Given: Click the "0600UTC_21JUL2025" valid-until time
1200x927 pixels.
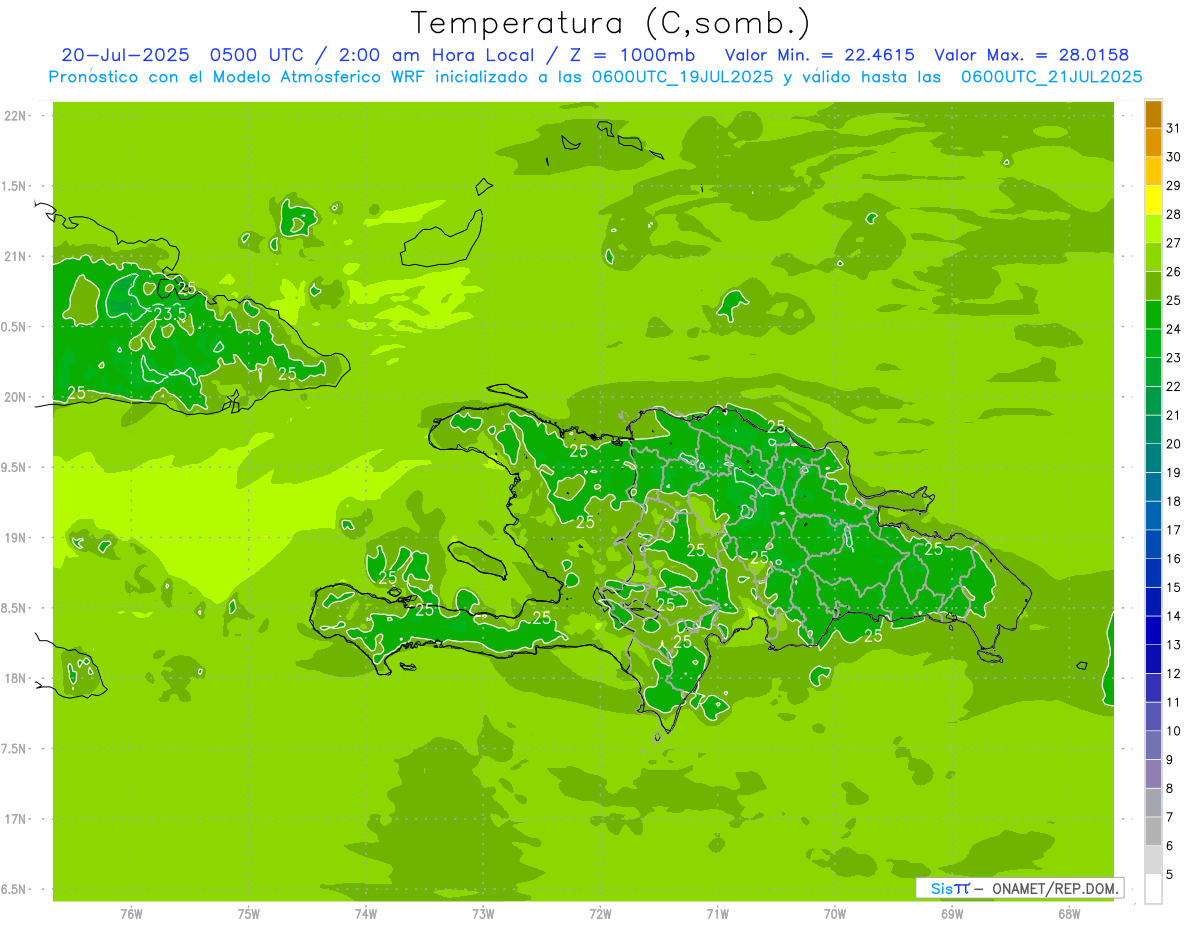Looking at the screenshot, I should click(1051, 77).
